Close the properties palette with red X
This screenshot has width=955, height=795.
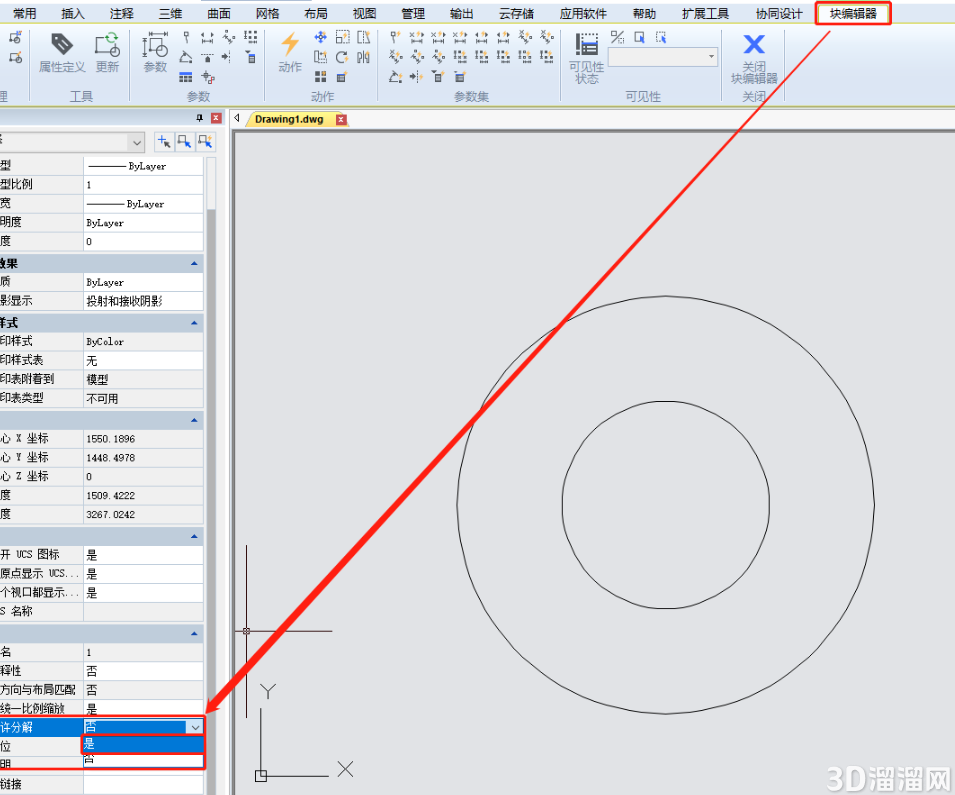216,118
